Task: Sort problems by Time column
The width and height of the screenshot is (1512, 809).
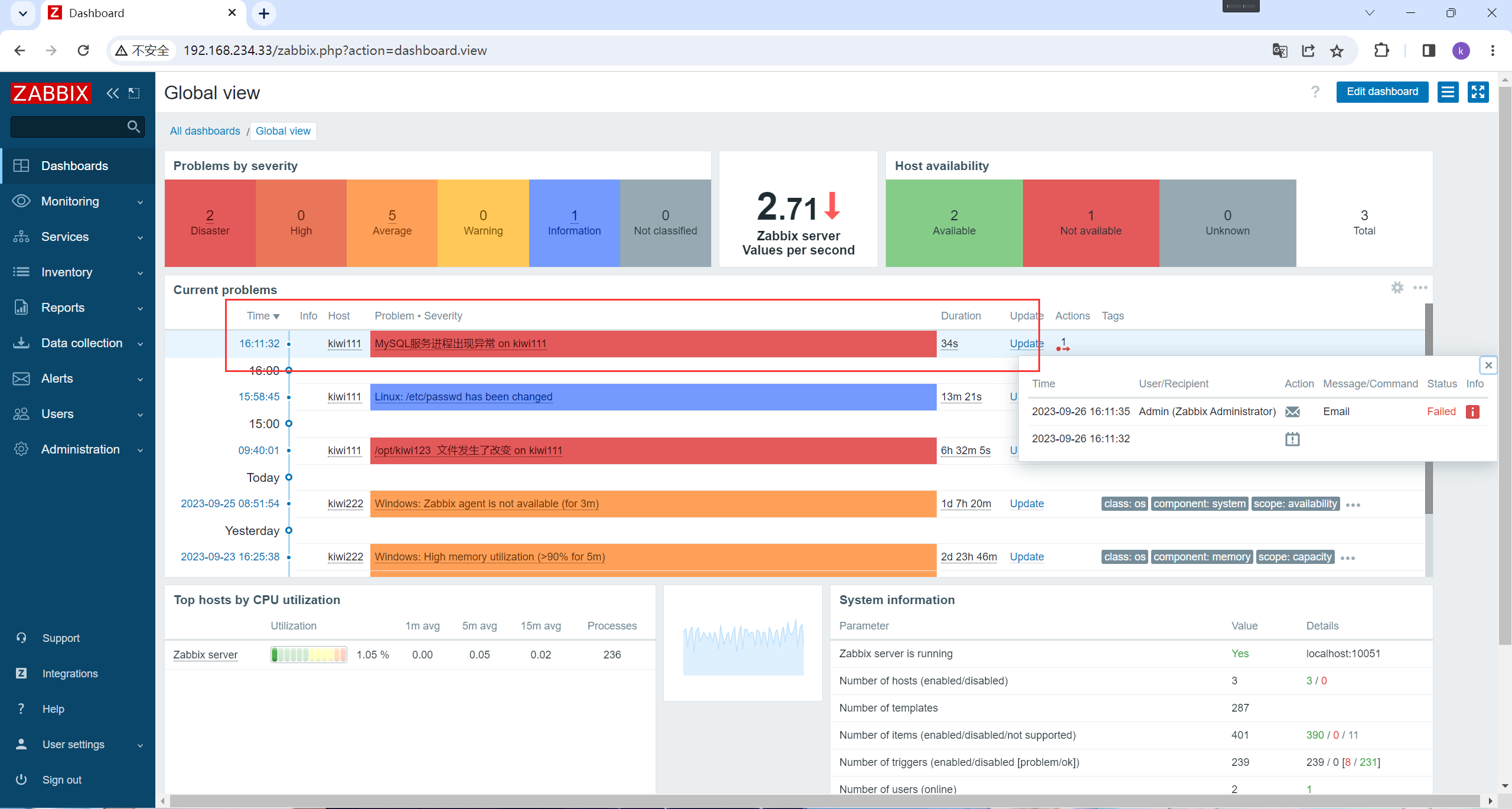Action: pos(263,316)
